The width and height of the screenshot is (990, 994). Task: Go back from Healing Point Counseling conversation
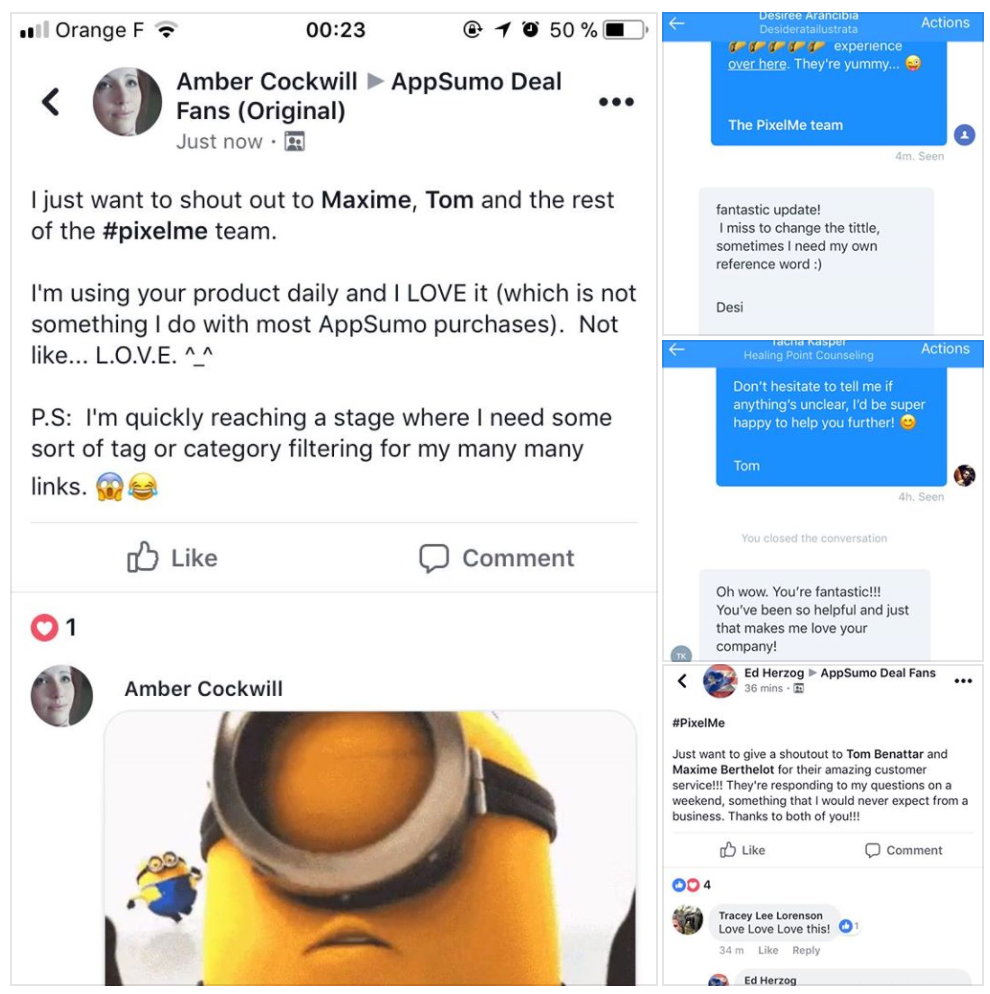click(677, 349)
